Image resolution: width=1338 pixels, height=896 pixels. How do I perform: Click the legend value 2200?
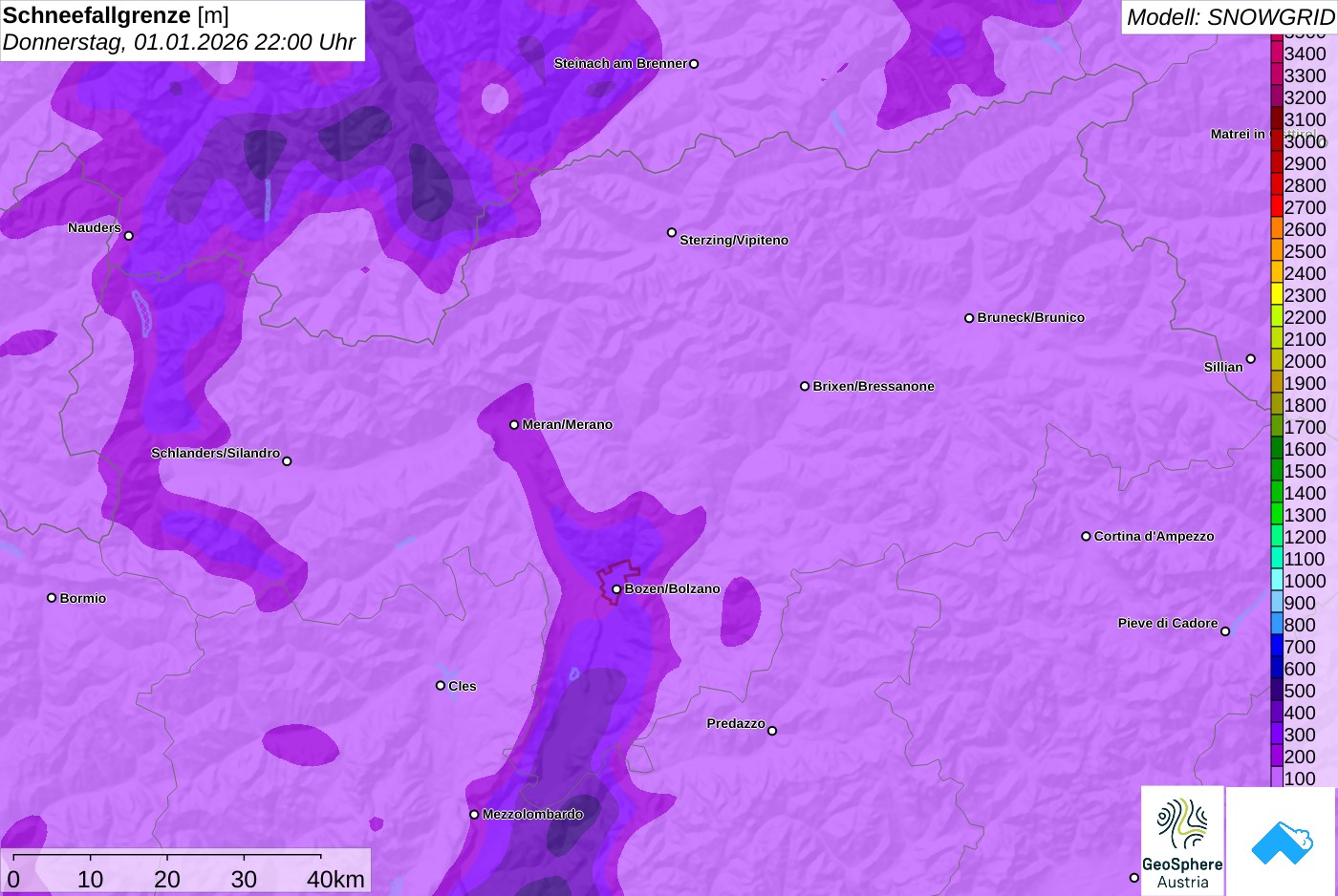[x=1306, y=317]
